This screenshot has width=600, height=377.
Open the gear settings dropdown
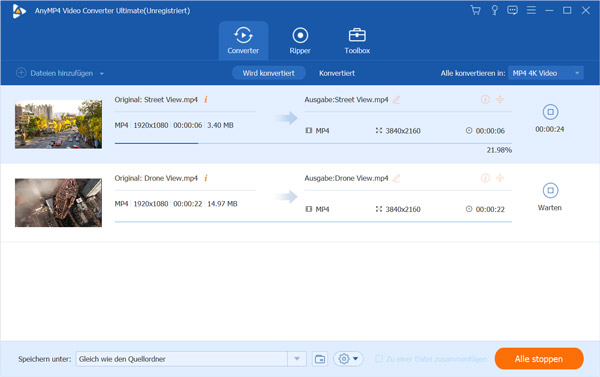coord(348,359)
